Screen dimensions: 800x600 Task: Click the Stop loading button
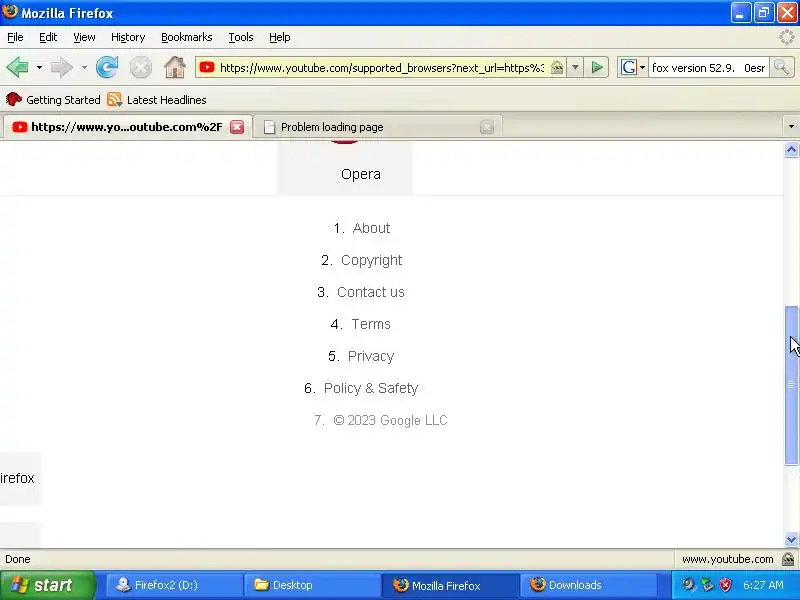(x=140, y=67)
